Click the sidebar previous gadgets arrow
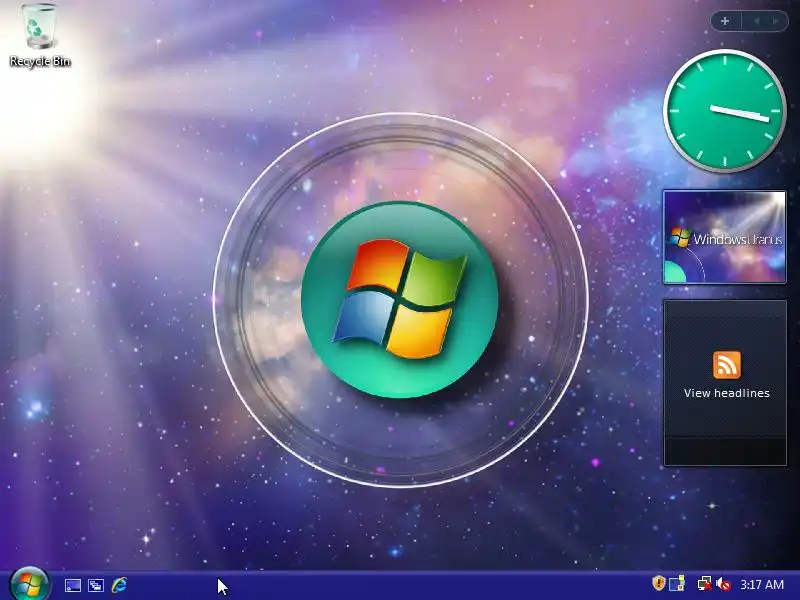Screen dimensions: 800x600 (757, 21)
